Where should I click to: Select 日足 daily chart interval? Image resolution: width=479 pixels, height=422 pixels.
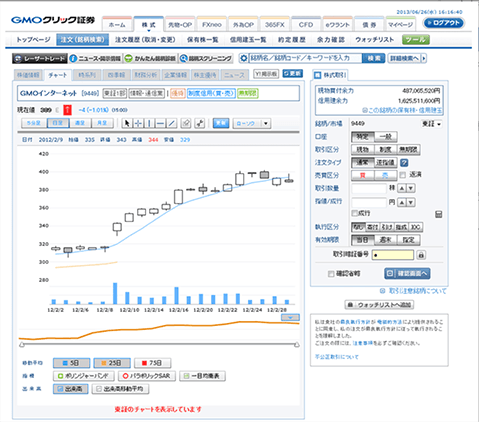[58, 123]
